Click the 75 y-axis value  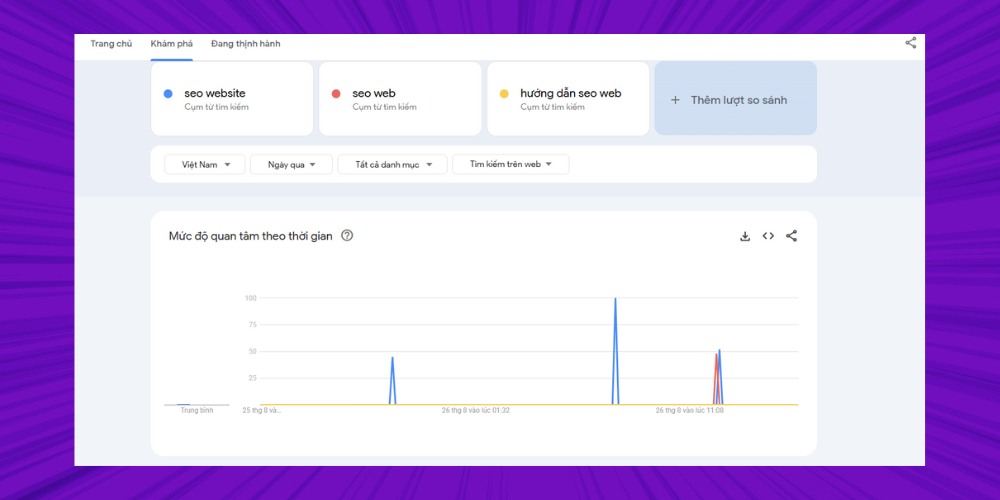(x=252, y=325)
